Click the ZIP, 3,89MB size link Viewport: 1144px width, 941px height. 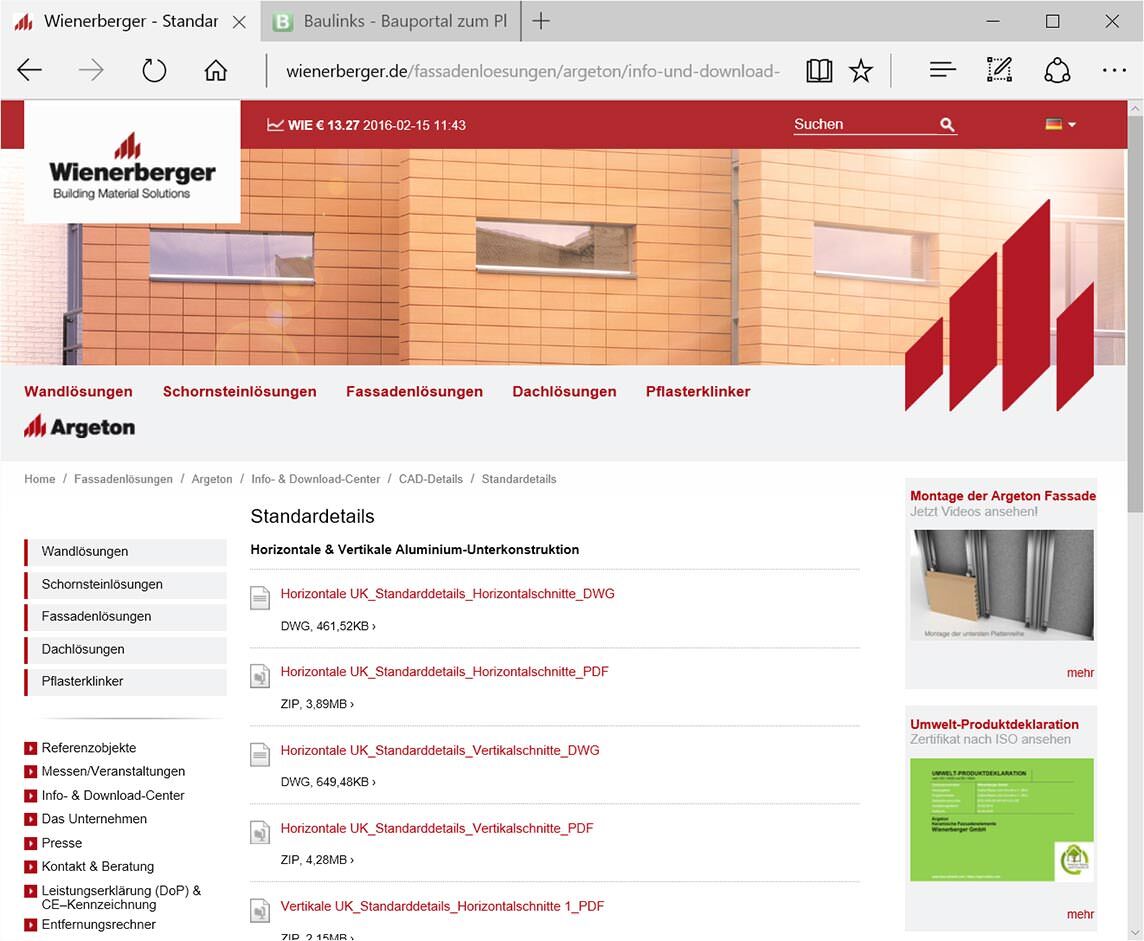[x=317, y=705]
